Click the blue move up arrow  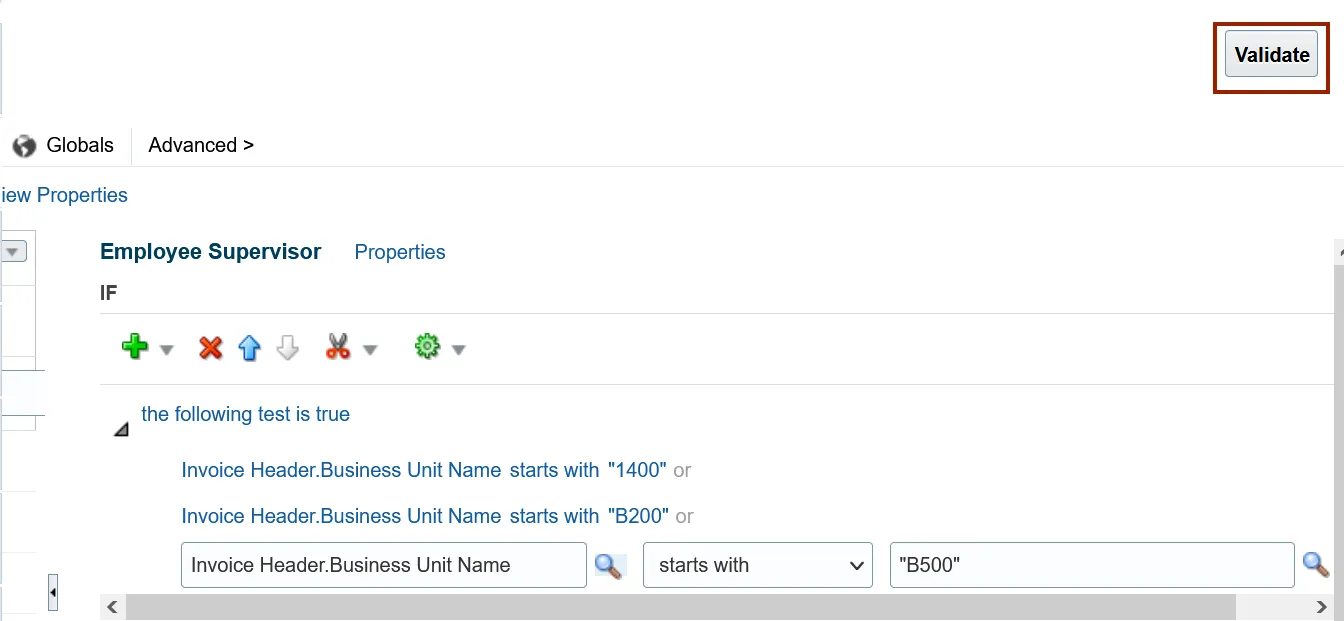point(249,348)
